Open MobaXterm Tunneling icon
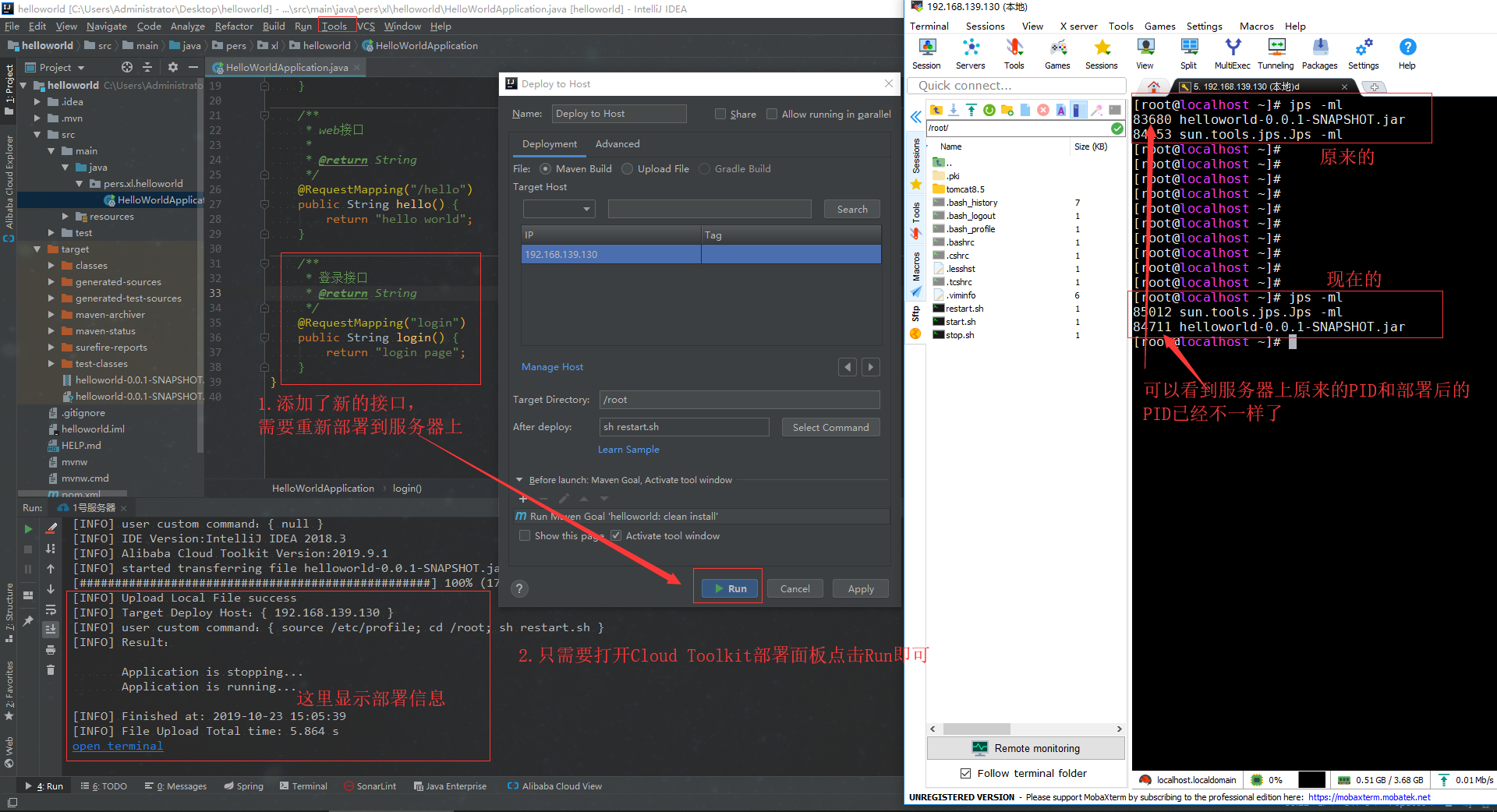The width and height of the screenshot is (1497, 812). 1276,55
